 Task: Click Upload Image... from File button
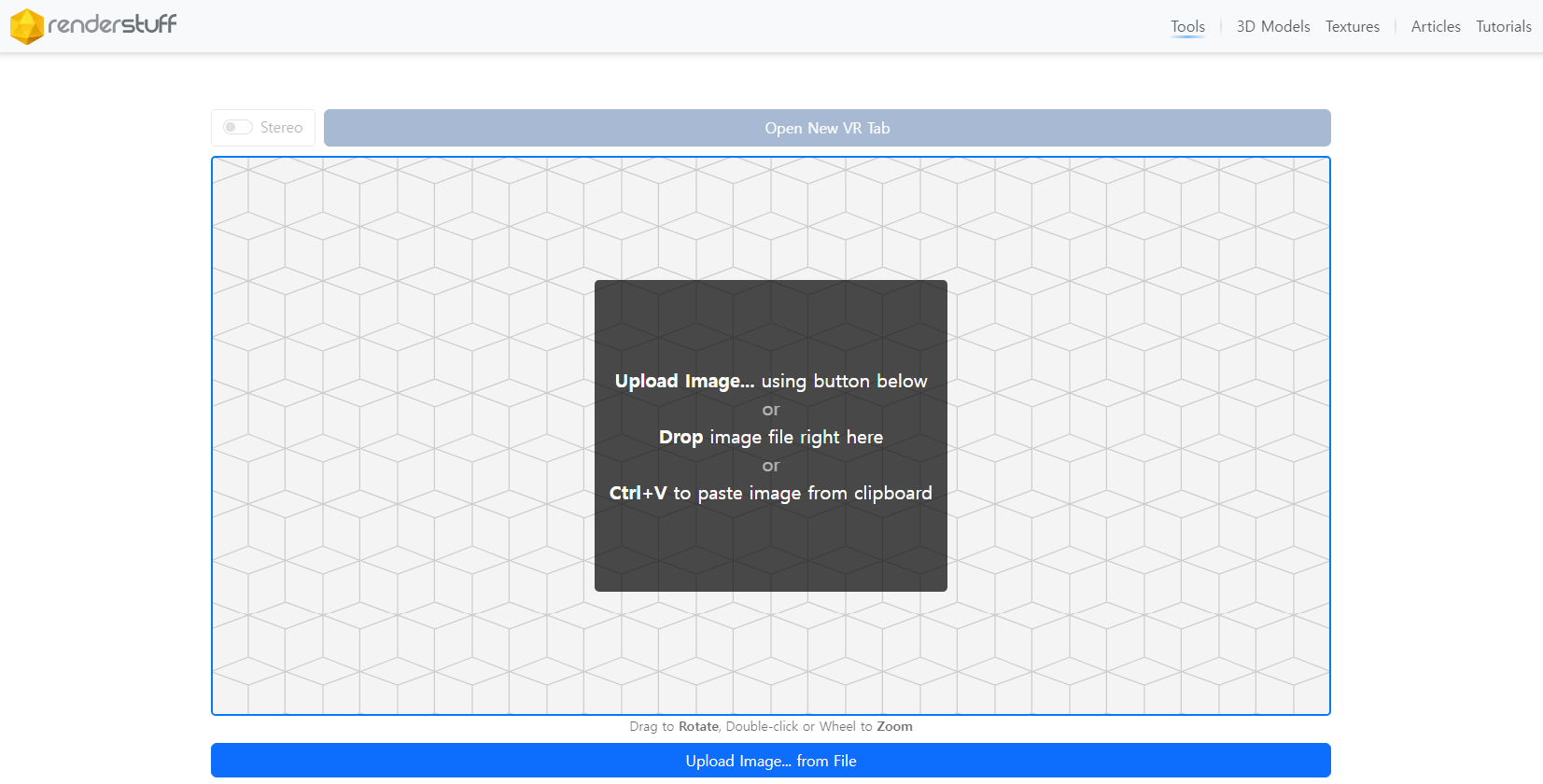click(x=770, y=761)
